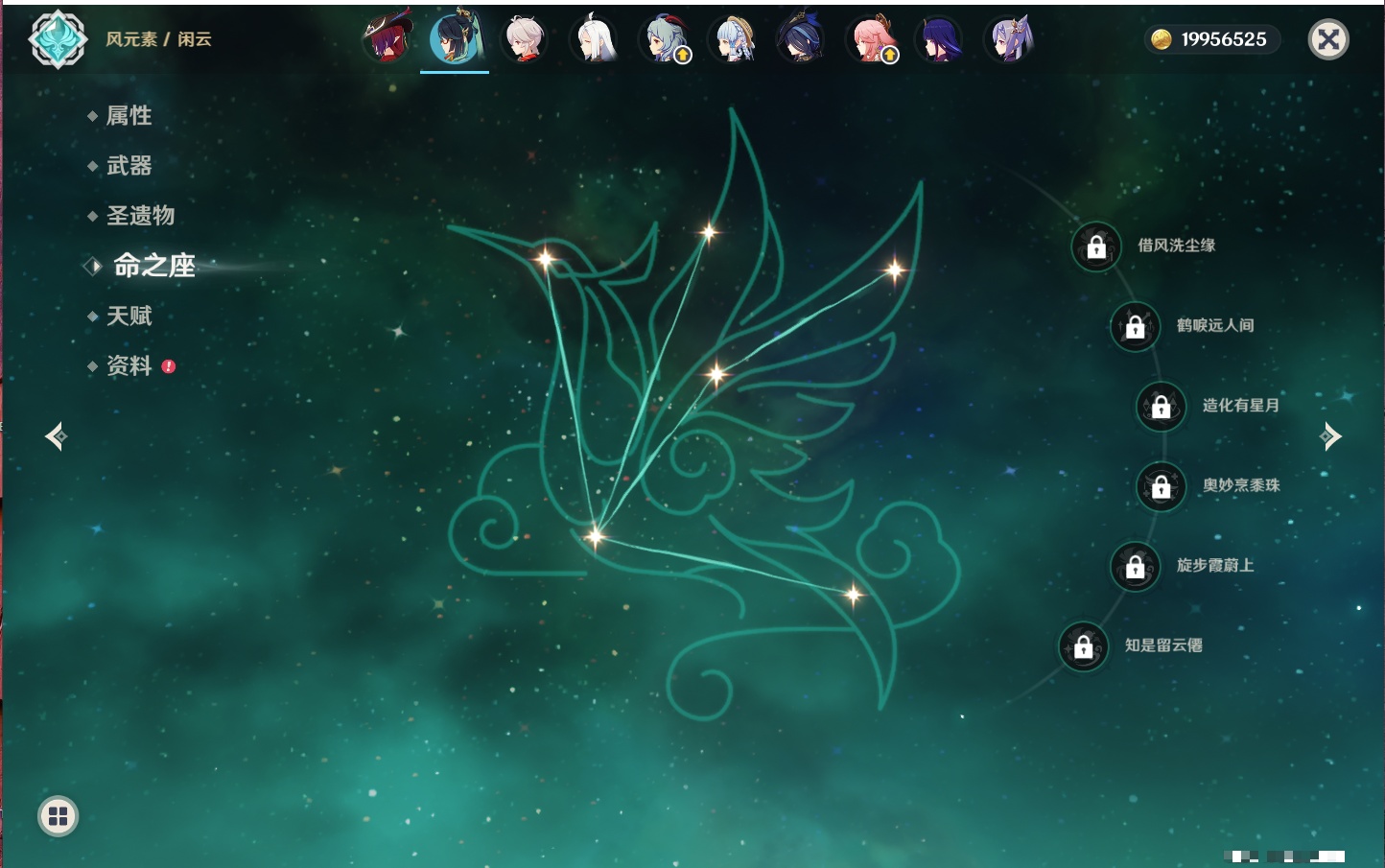Open the 造化有星月 constellation label

[1241, 405]
